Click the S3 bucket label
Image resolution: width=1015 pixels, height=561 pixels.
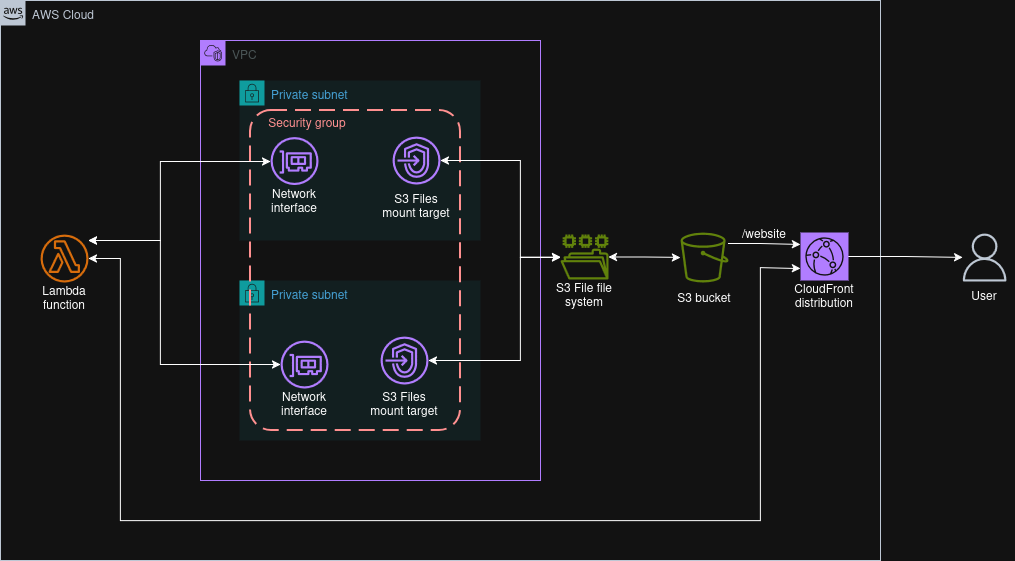(x=704, y=298)
